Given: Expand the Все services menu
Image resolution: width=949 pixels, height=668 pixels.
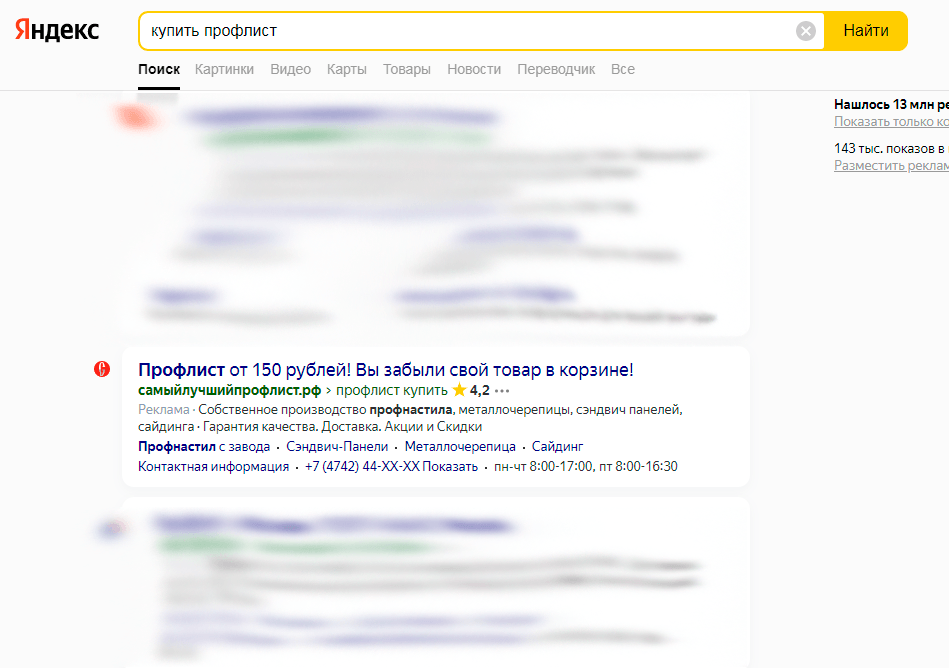Looking at the screenshot, I should pyautogui.click(x=623, y=70).
